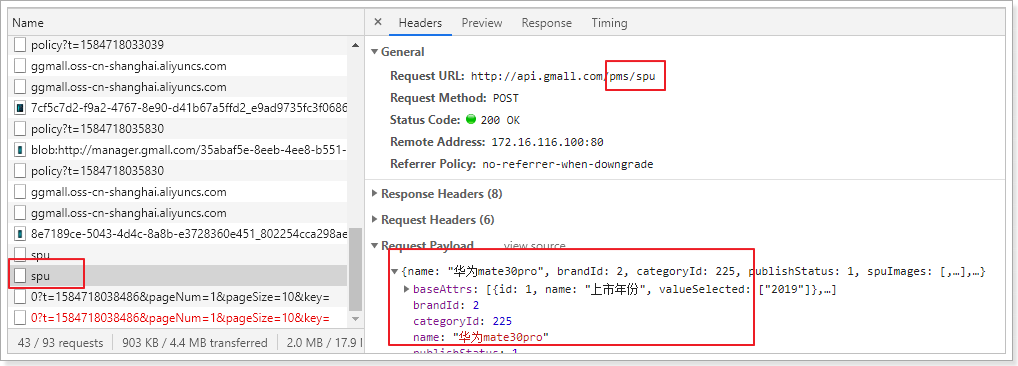Click the no-referrer-when-downgrade policy value

point(568,164)
